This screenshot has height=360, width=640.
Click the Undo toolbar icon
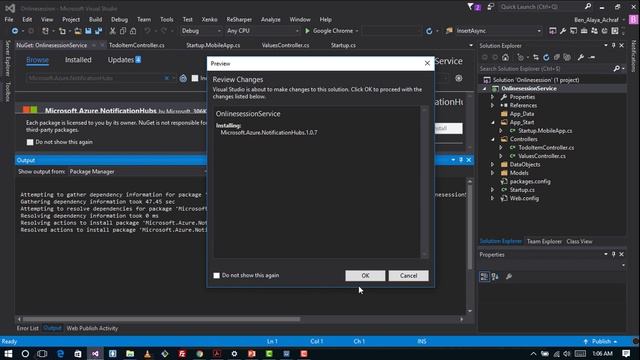click(x=147, y=31)
